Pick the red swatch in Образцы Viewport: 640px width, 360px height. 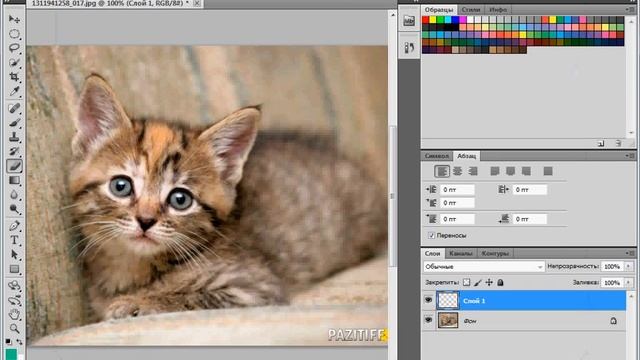(x=425, y=20)
